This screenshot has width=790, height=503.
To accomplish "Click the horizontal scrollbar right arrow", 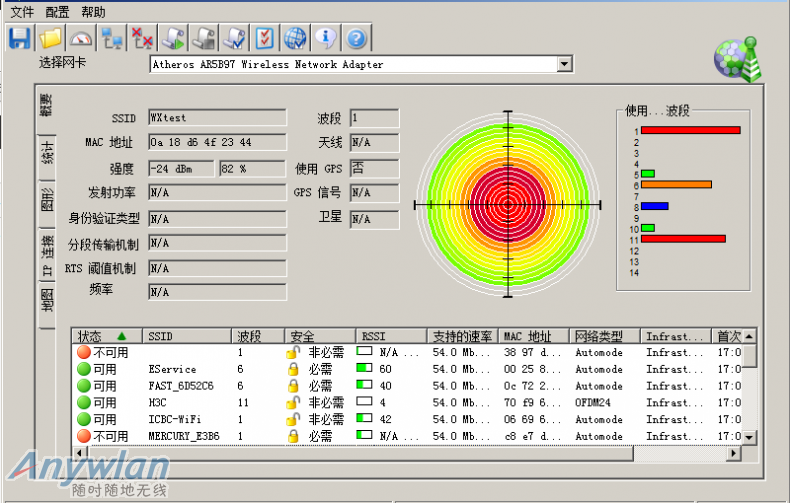I will (x=734, y=453).
